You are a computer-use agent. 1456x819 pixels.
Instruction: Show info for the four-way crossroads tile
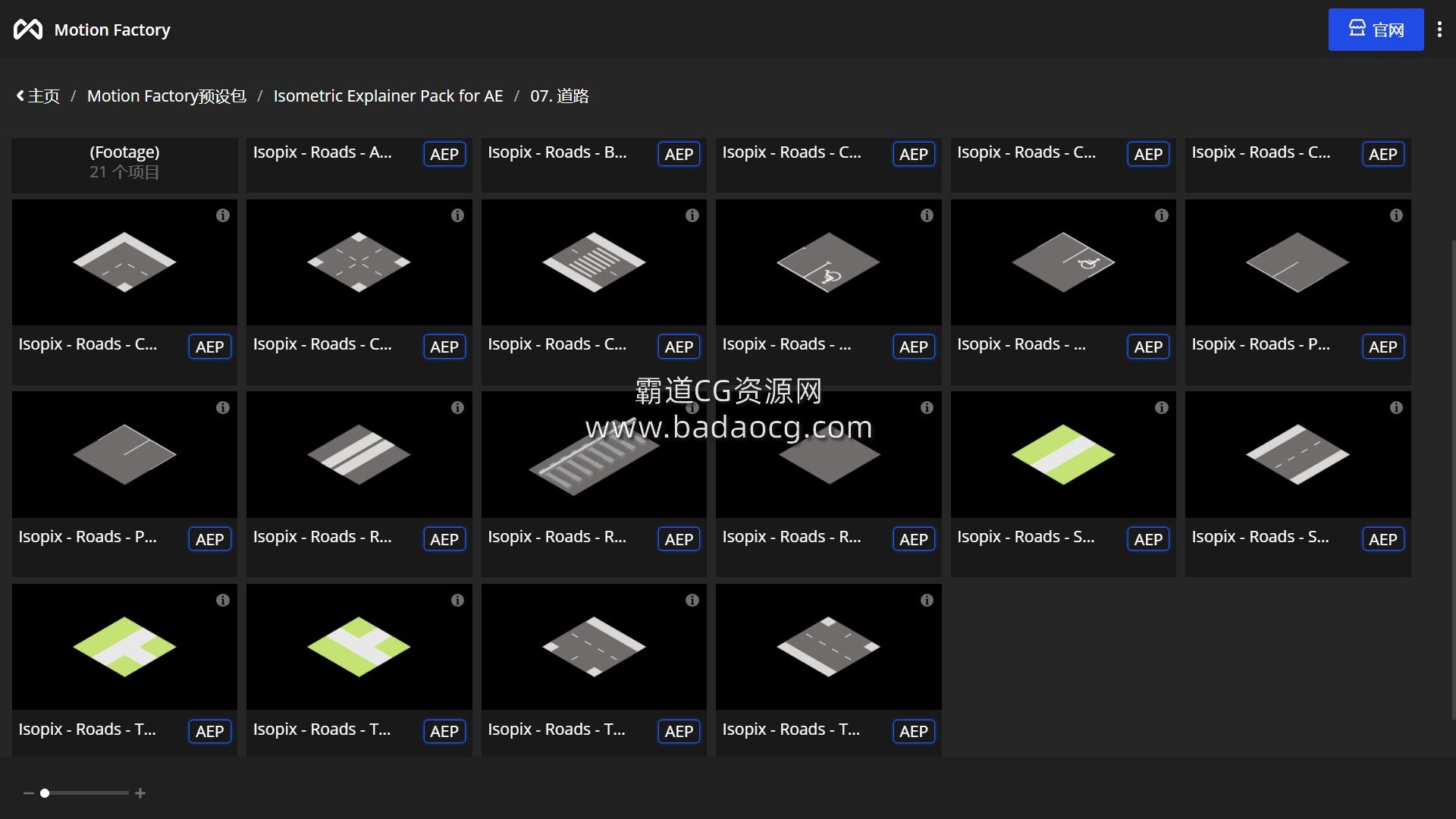click(x=457, y=215)
